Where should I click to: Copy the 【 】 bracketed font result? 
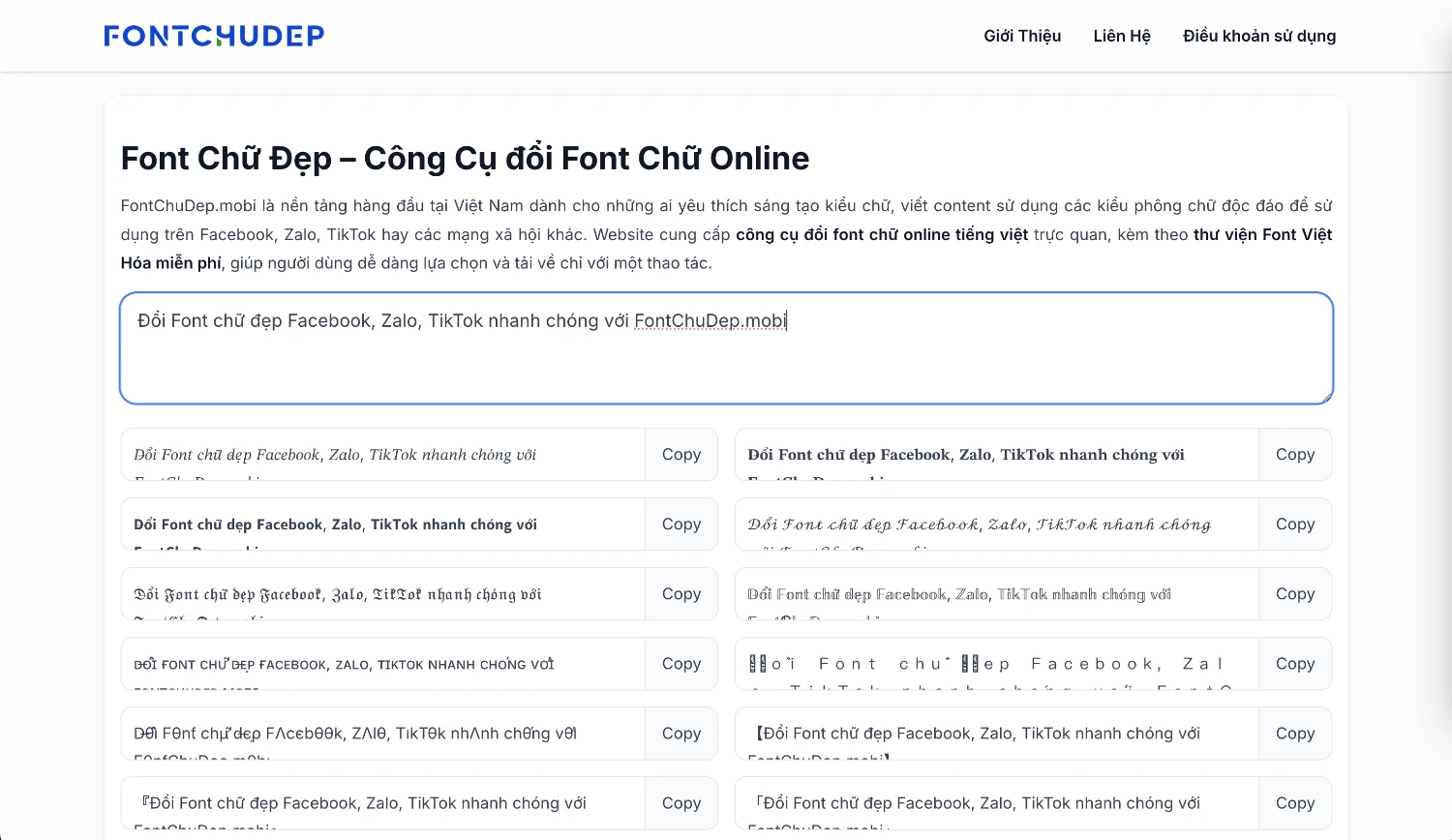tap(1295, 734)
